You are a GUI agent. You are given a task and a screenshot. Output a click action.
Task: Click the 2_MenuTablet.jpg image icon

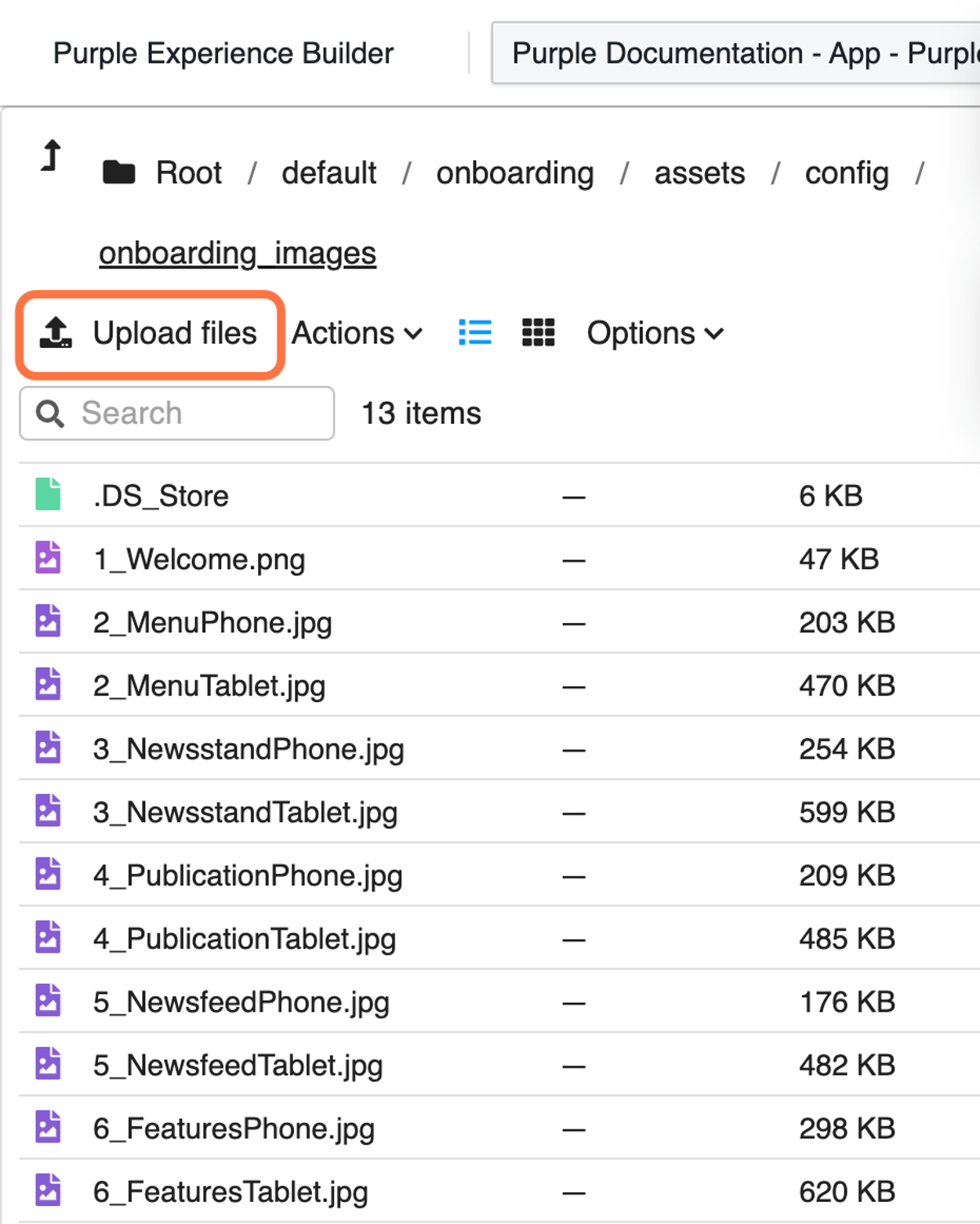click(x=48, y=684)
